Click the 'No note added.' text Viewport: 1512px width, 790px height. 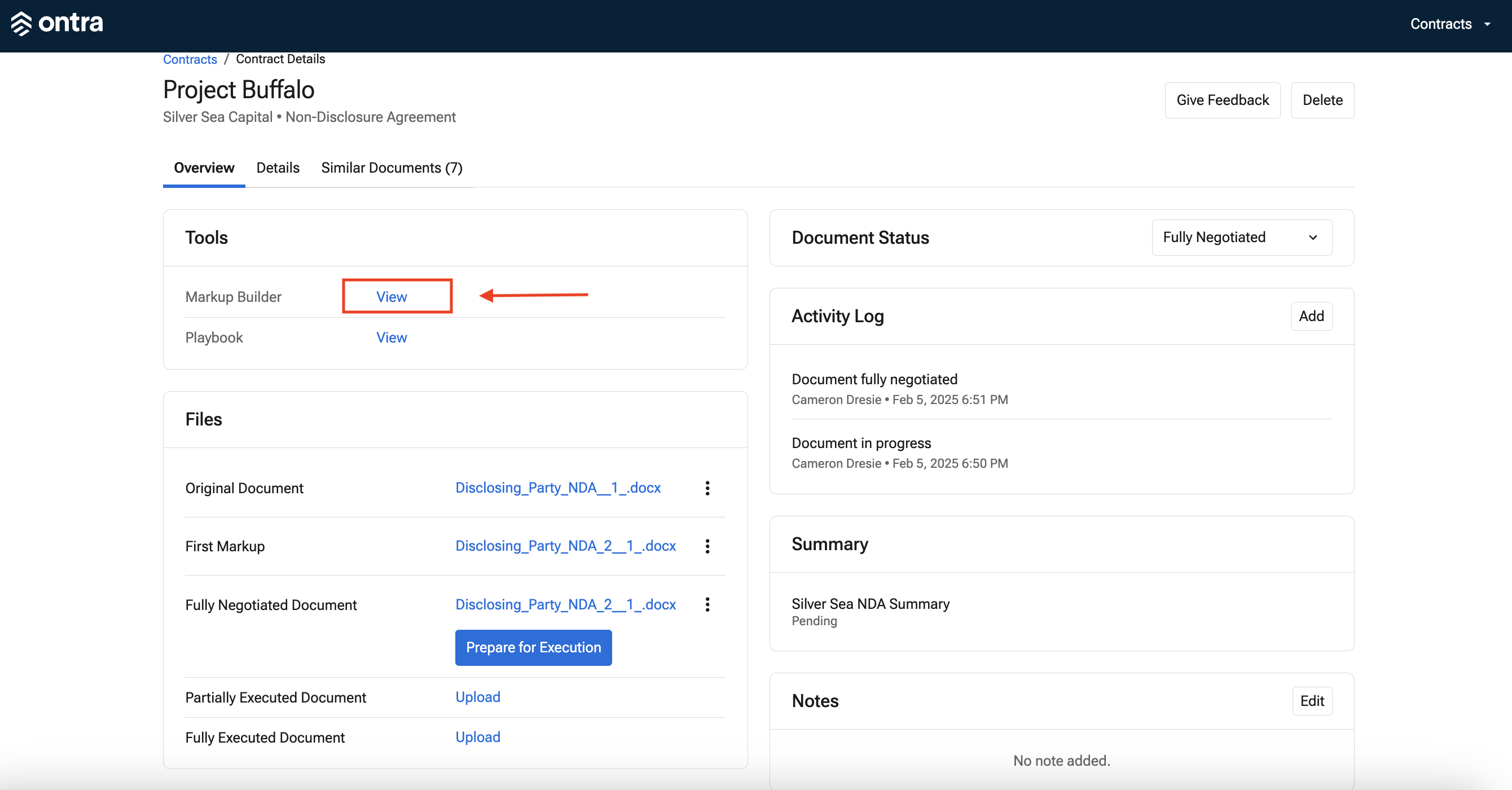[x=1061, y=761]
